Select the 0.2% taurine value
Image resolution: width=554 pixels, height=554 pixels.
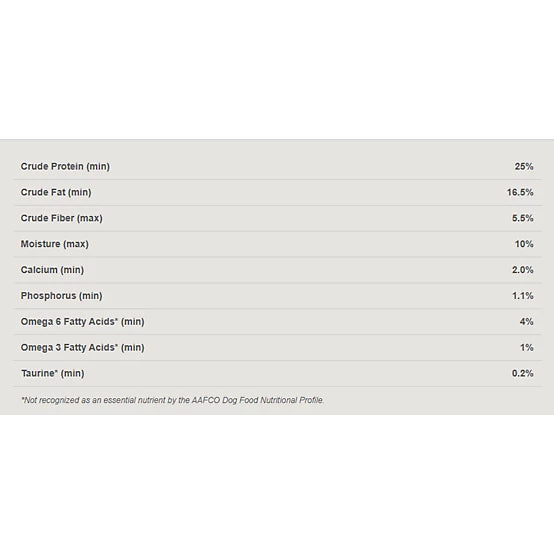click(x=523, y=373)
